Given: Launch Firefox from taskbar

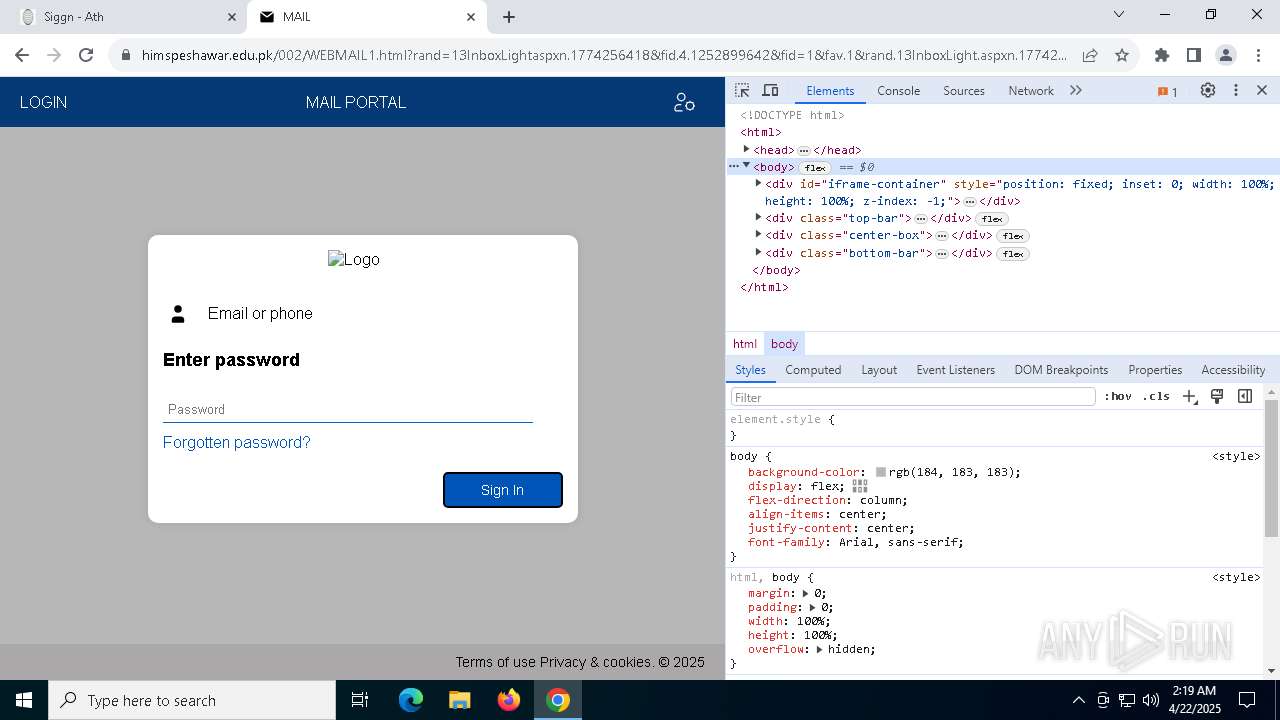Looking at the screenshot, I should [x=509, y=700].
